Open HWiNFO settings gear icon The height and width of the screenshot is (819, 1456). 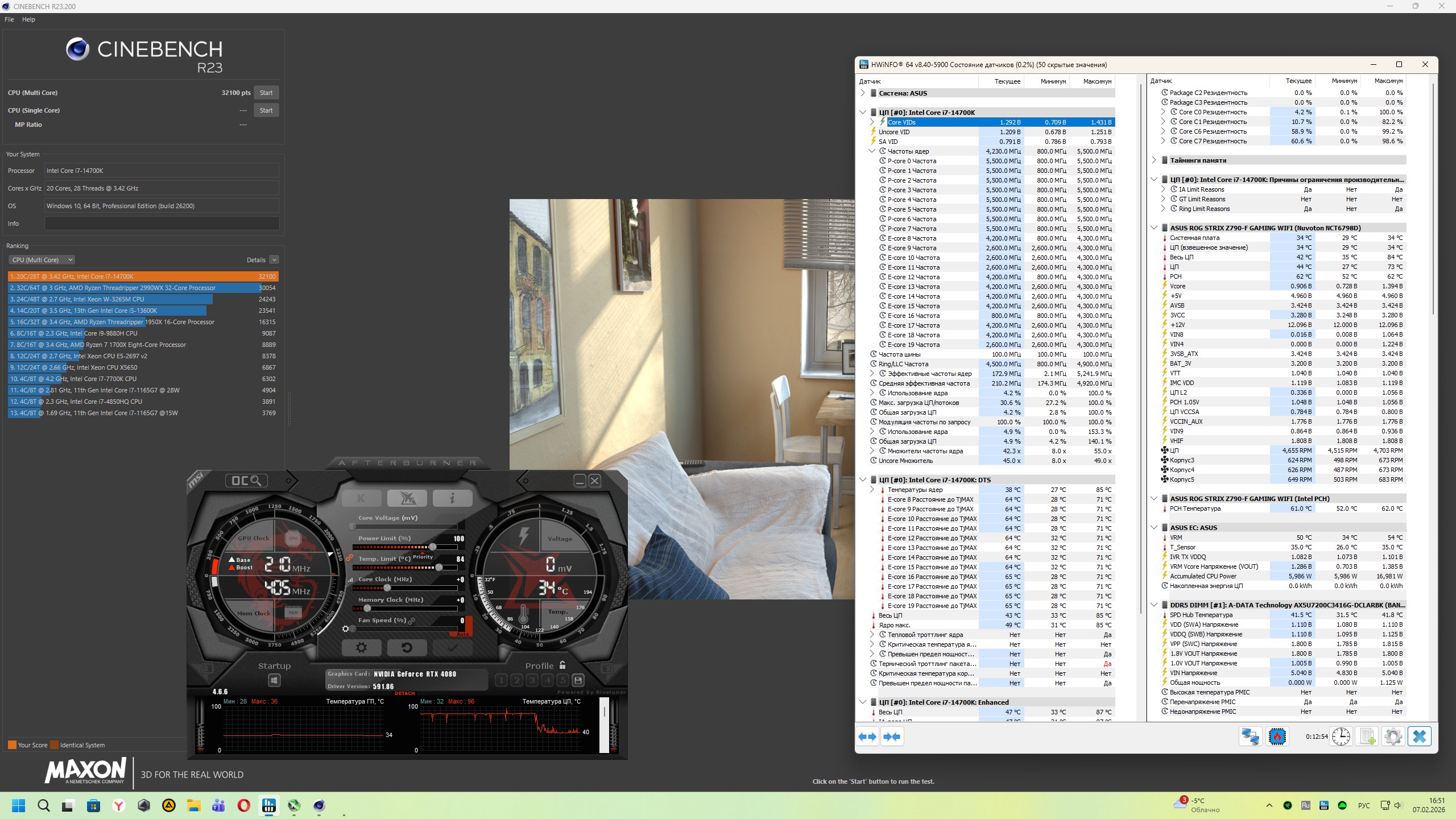[x=1393, y=737]
